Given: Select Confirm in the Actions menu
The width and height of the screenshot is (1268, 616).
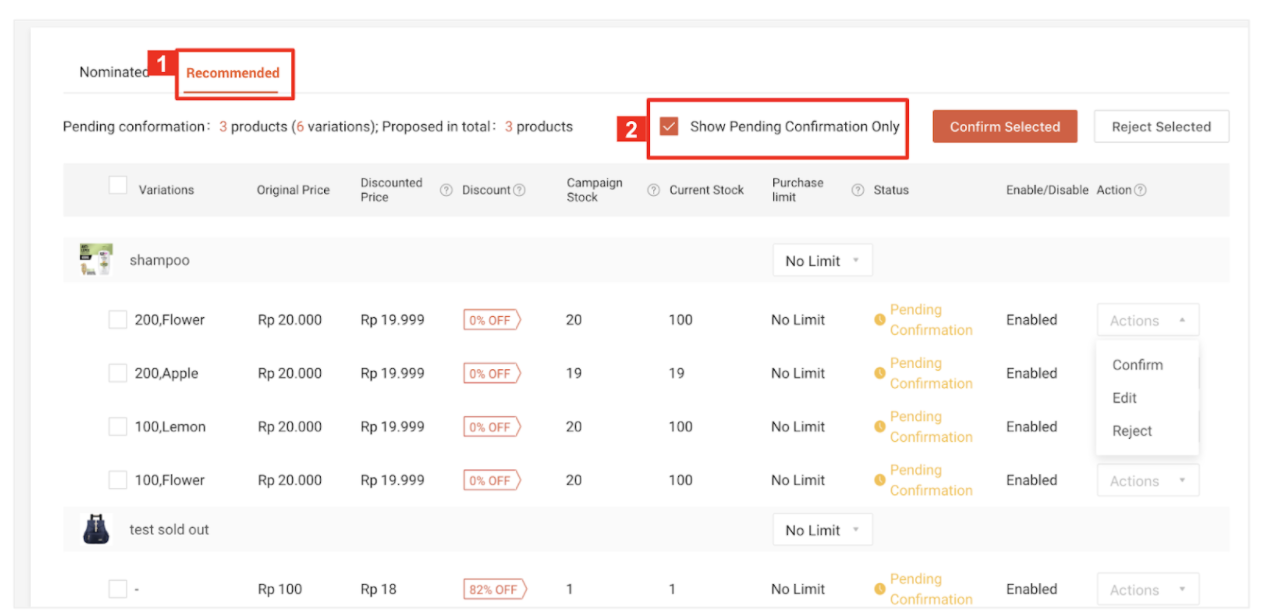Looking at the screenshot, I should coord(1136,364).
